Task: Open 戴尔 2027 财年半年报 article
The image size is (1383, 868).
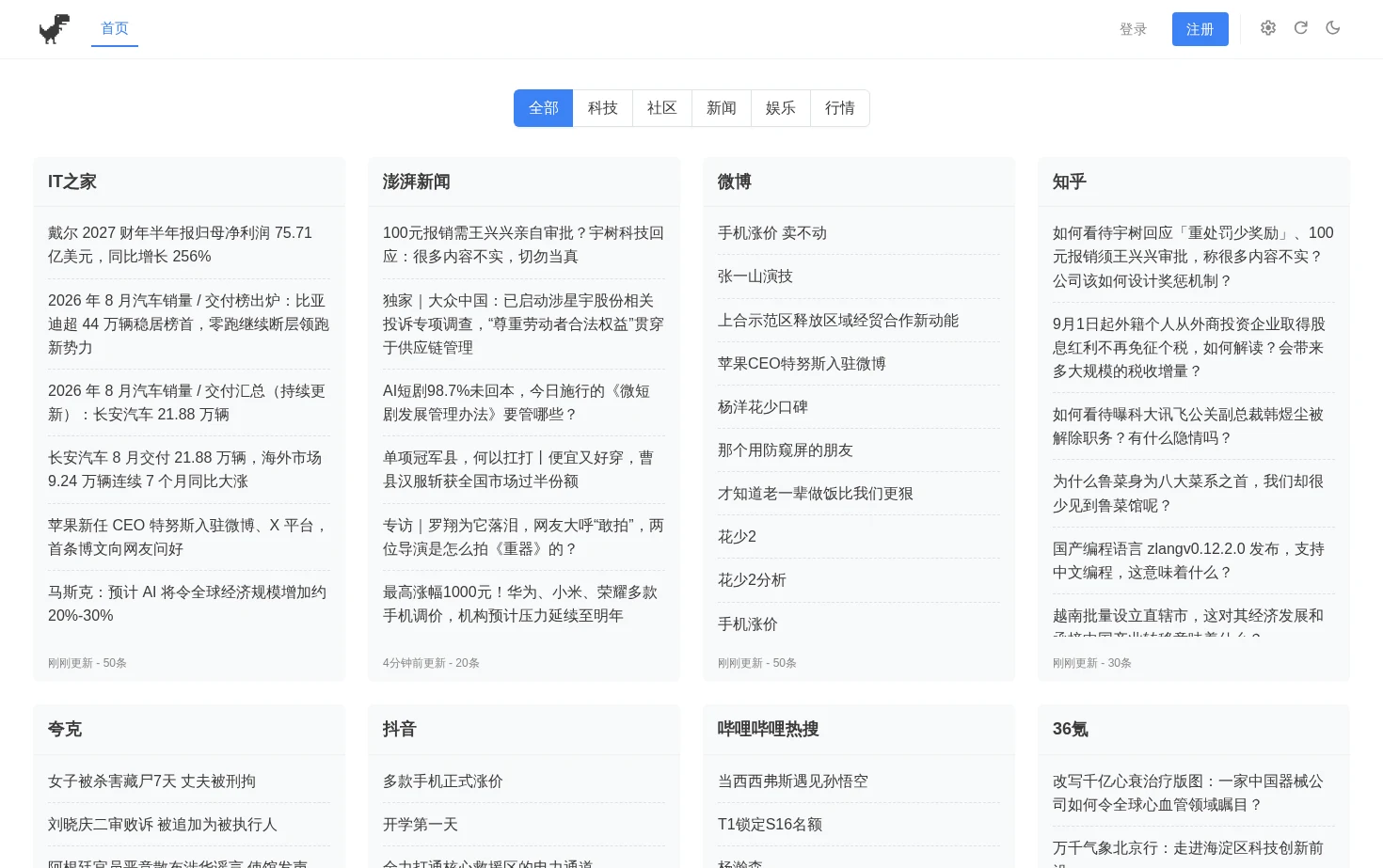Action: 189,245
